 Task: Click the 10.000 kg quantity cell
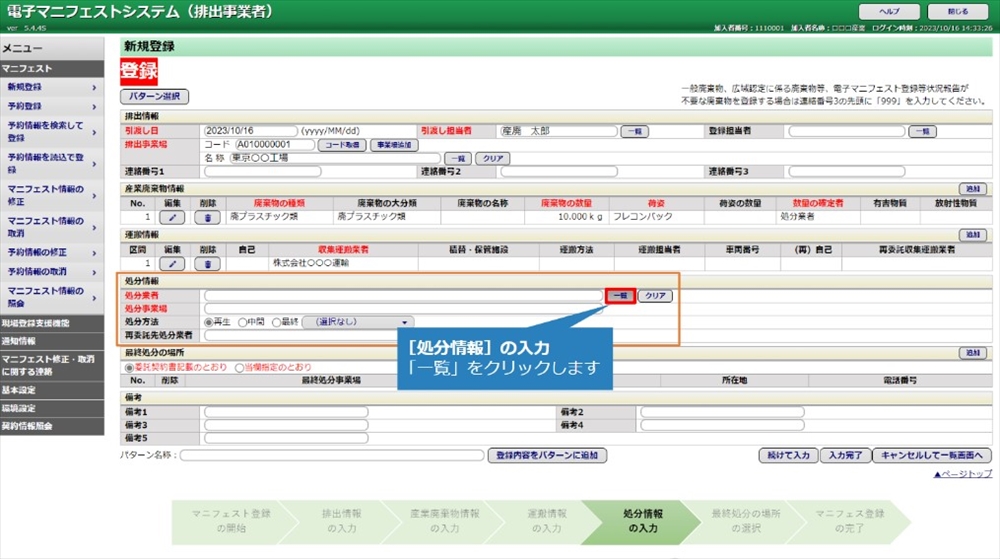(567, 217)
